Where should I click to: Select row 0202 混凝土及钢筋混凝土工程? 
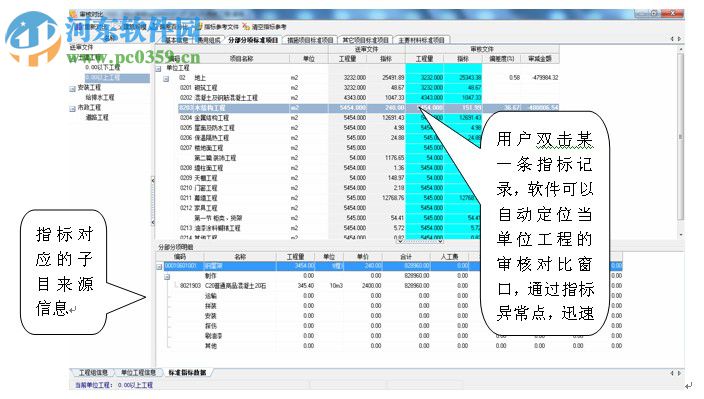(x=368, y=98)
